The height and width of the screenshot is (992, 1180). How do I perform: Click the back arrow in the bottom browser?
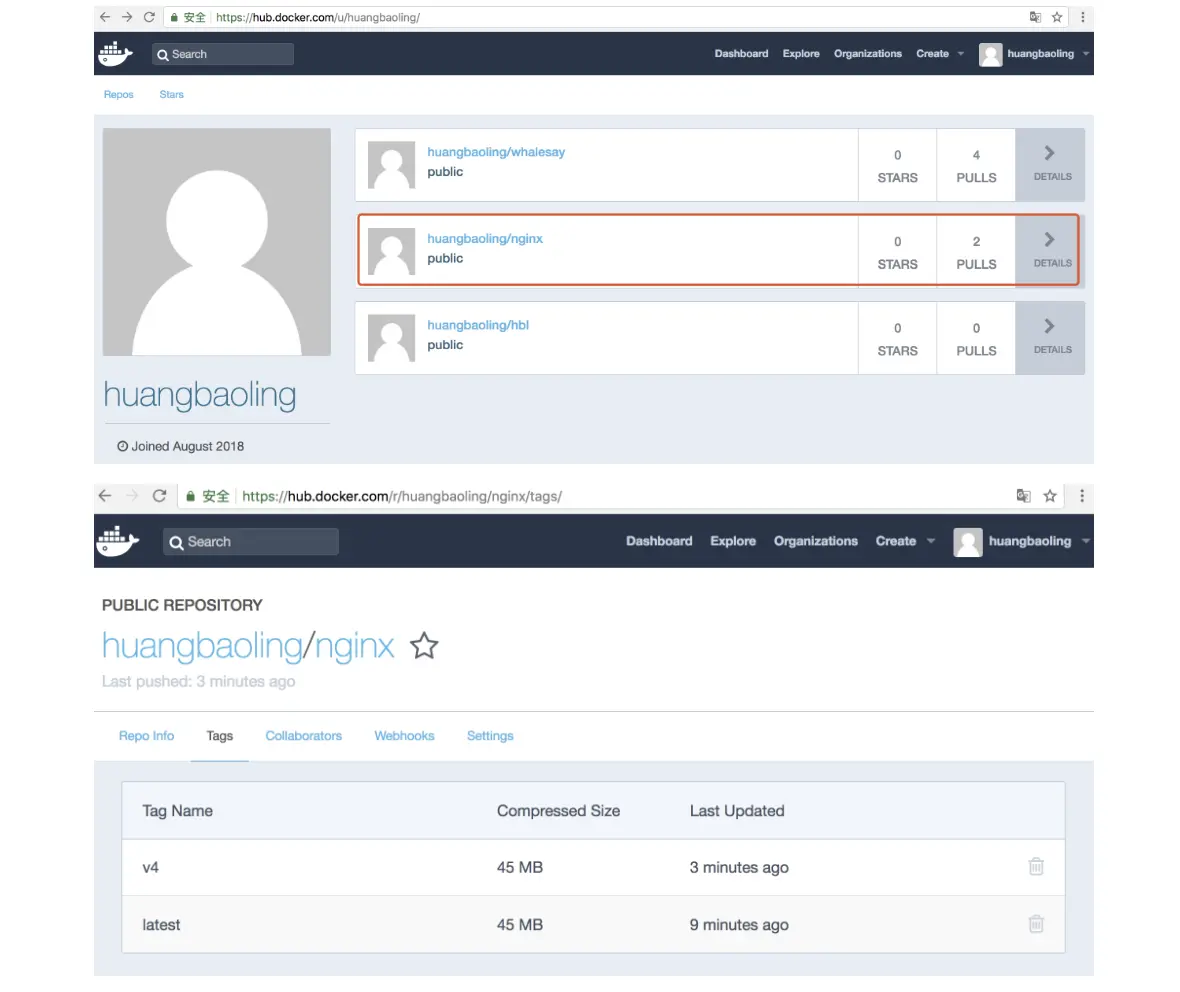[x=105, y=495]
